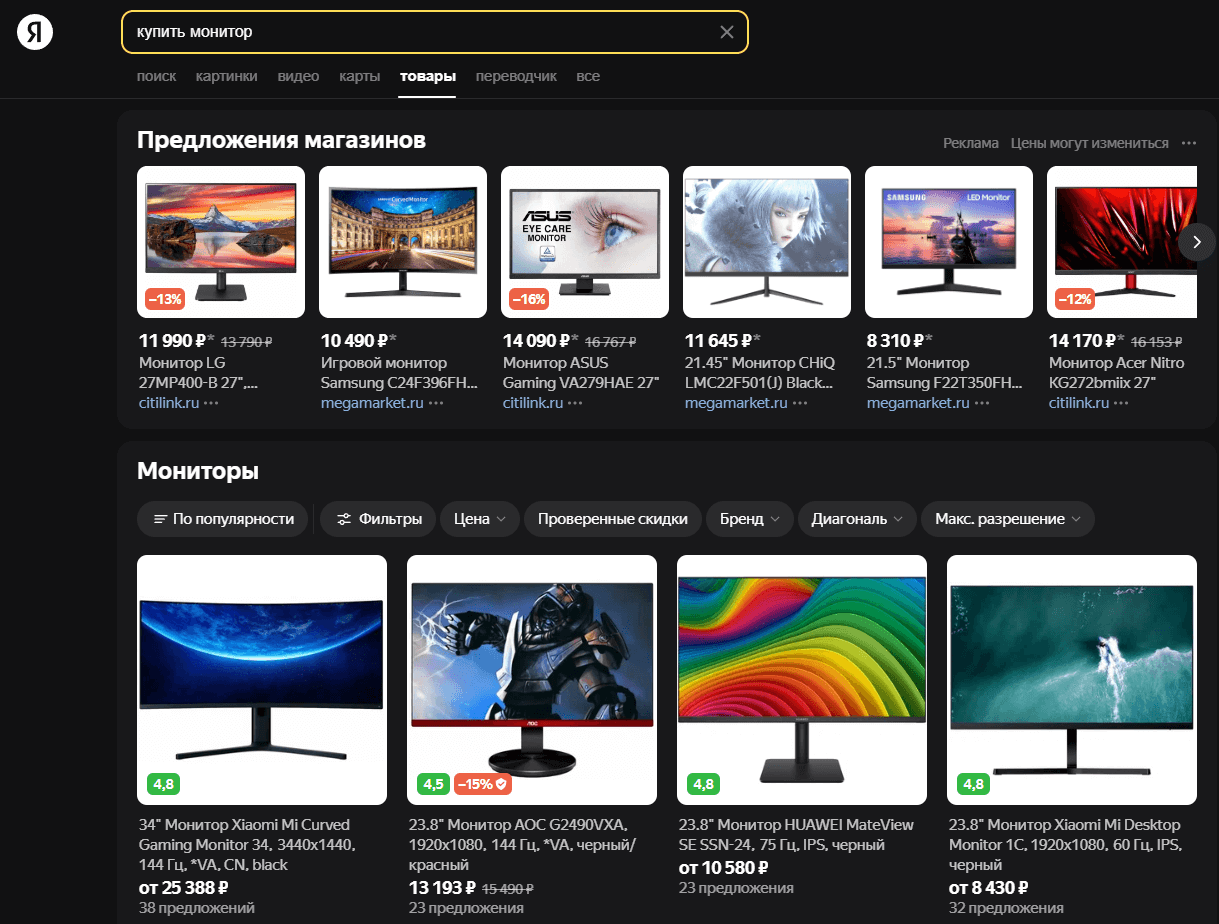Expand the 'Макс. разрешение' filter dropdown
The width and height of the screenshot is (1219, 924).
pos(1008,519)
